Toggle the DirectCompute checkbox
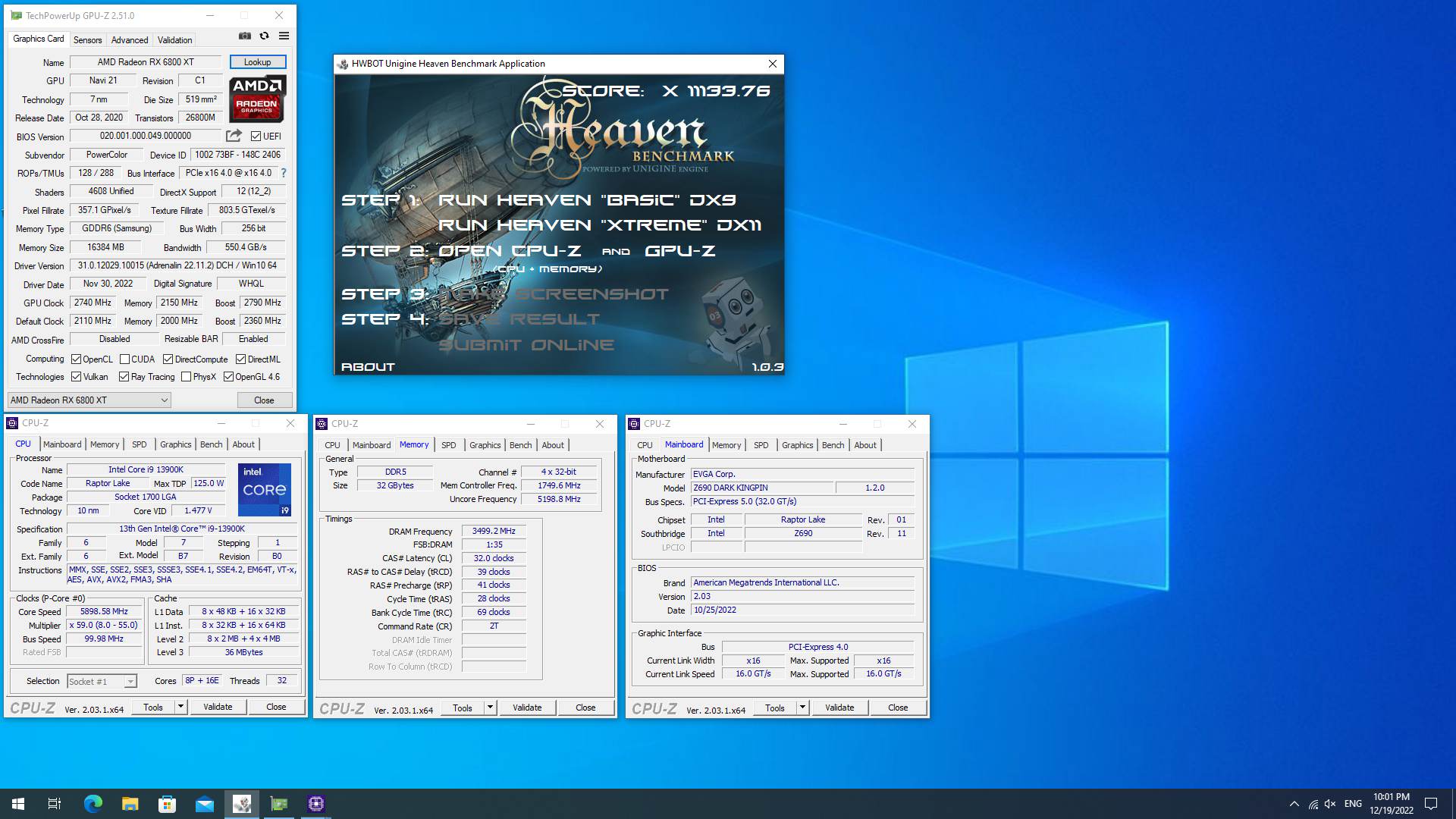This screenshot has height=819, width=1456. (x=168, y=359)
